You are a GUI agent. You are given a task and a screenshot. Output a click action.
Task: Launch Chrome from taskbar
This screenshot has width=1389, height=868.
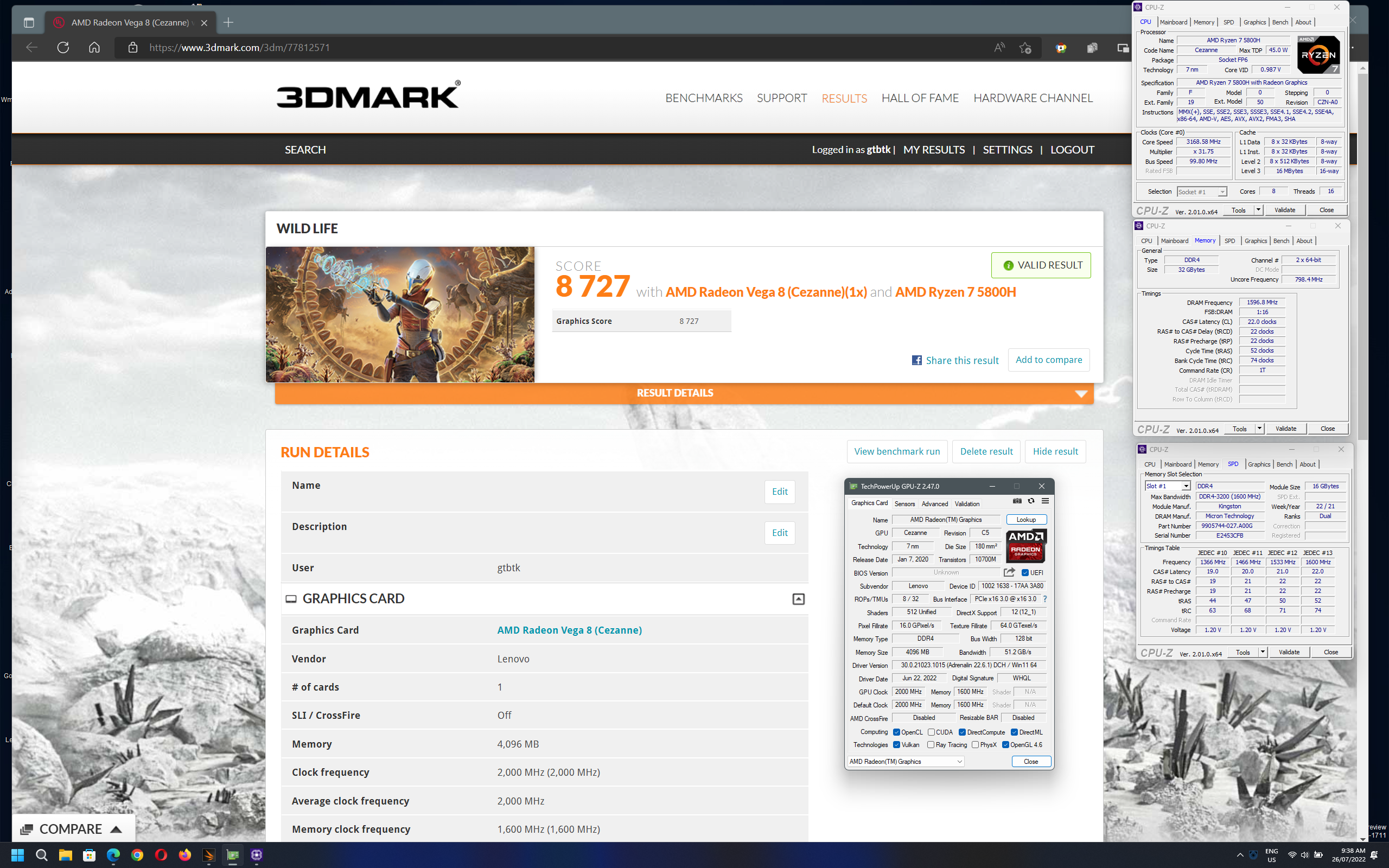[x=137, y=855]
